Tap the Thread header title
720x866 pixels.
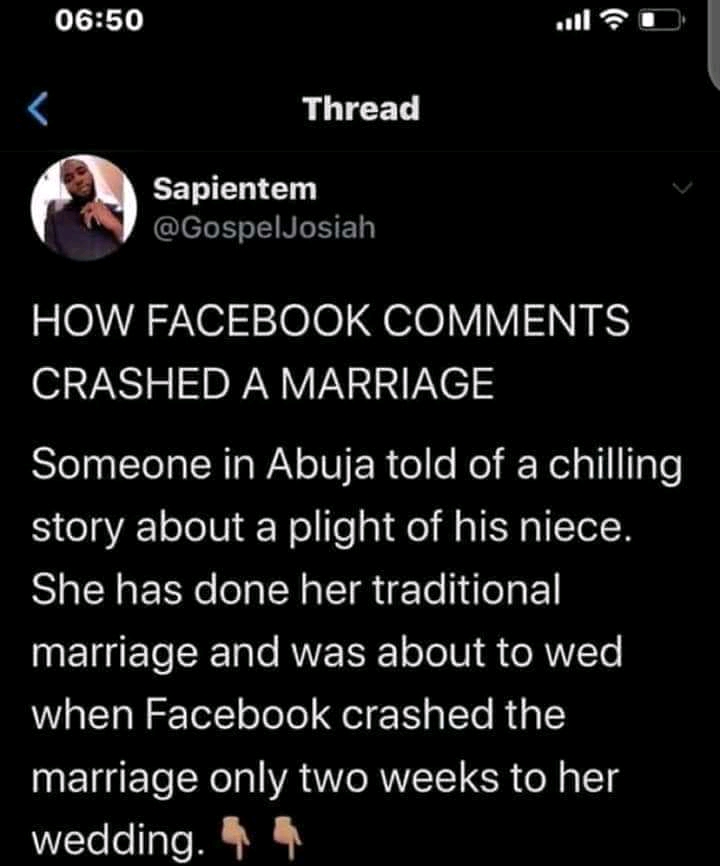(x=361, y=108)
